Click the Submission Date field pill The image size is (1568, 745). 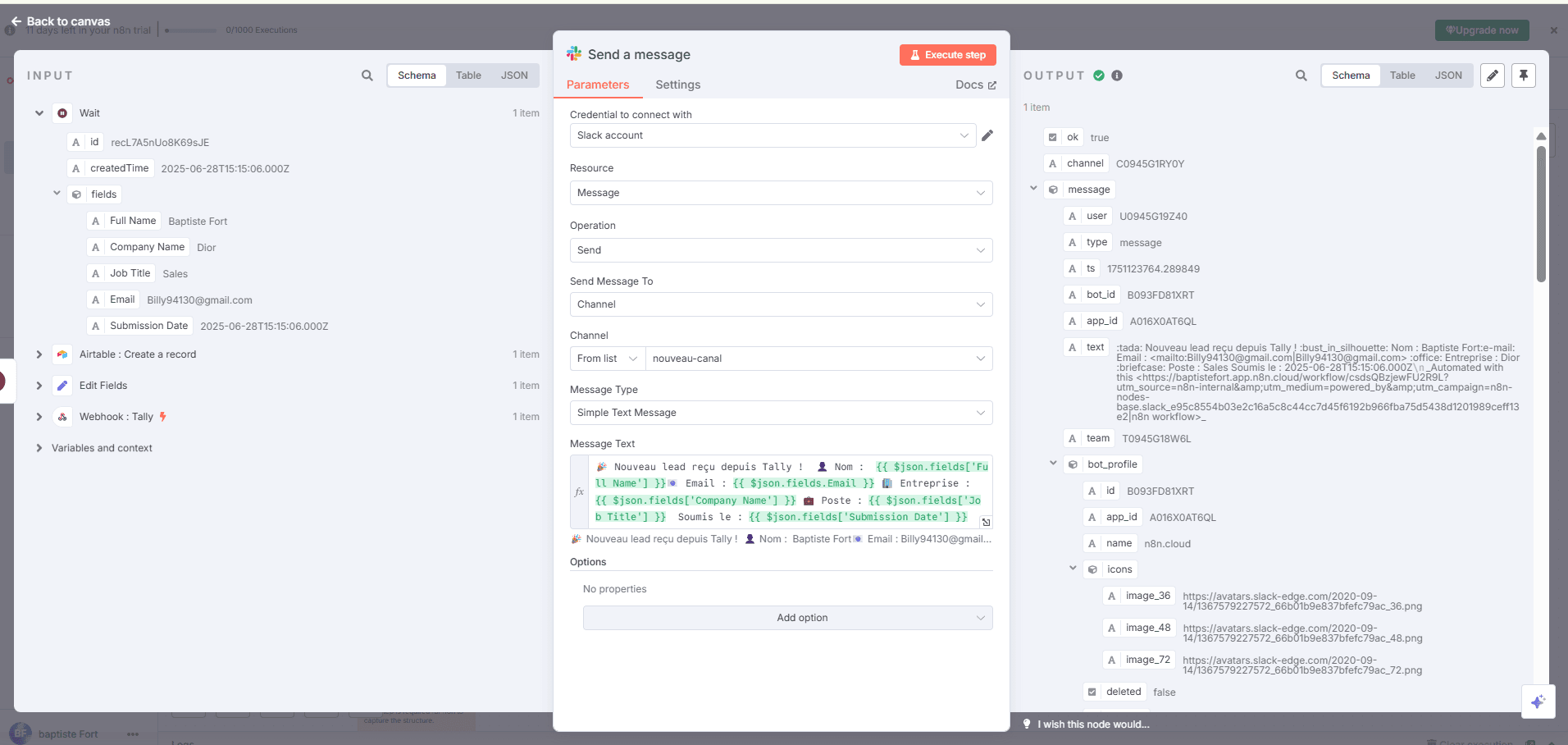140,326
